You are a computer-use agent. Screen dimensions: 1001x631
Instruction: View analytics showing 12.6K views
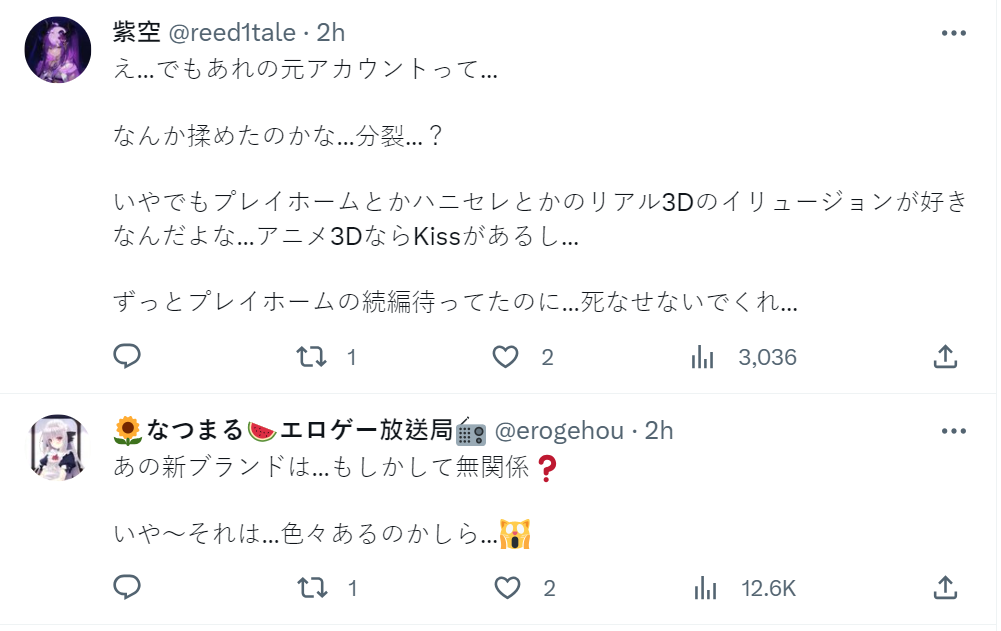(x=703, y=588)
